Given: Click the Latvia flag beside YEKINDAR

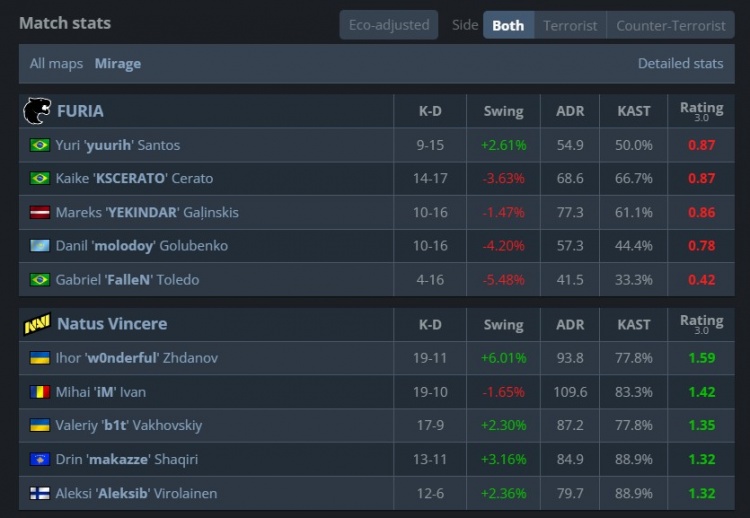Looking at the screenshot, I should (x=40, y=212).
